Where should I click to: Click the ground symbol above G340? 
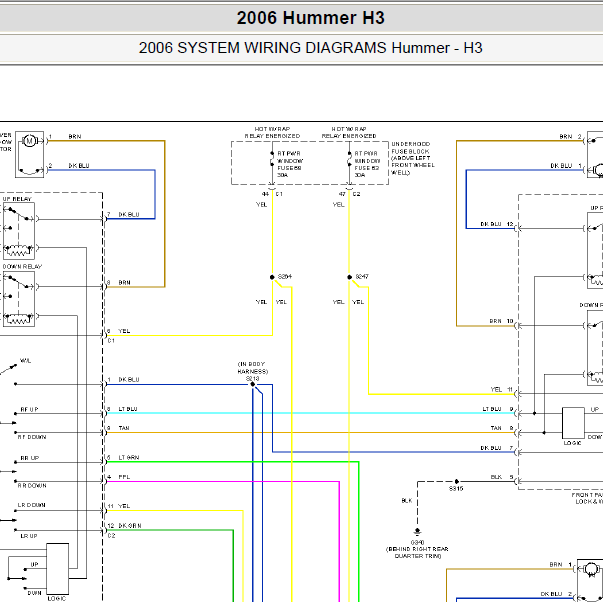click(x=417, y=532)
